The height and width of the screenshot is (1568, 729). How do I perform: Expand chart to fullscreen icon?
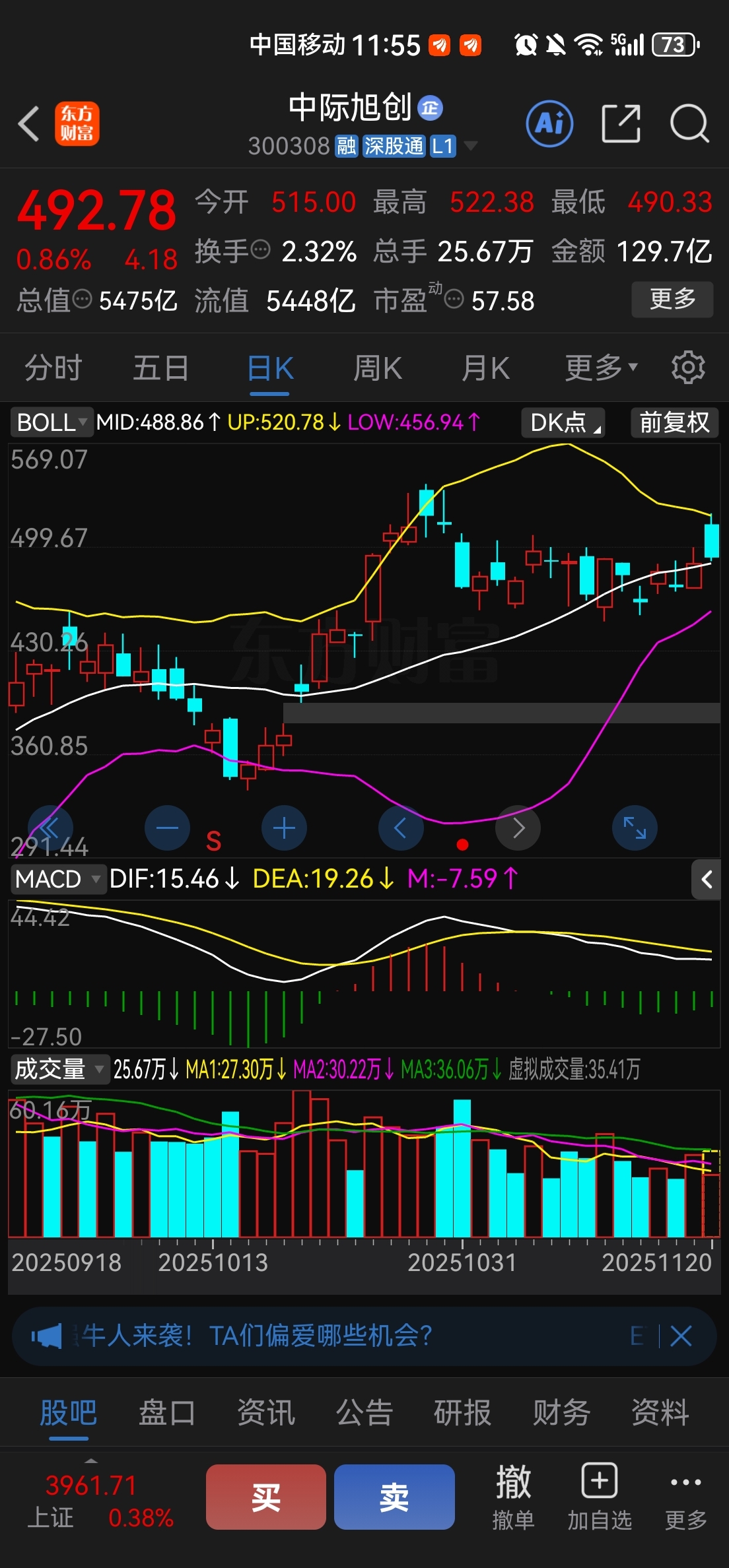click(635, 828)
